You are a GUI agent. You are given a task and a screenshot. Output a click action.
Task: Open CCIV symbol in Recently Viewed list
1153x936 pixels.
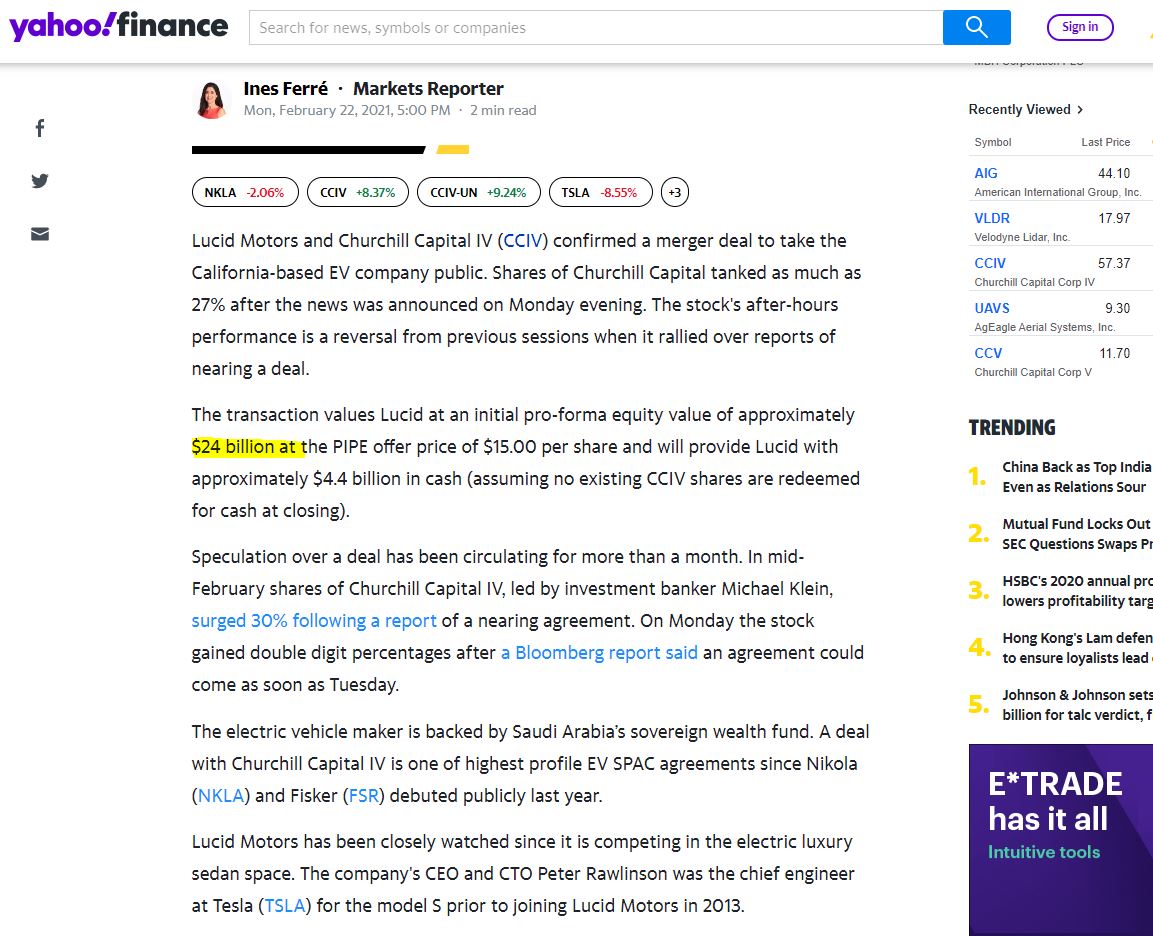pos(990,262)
